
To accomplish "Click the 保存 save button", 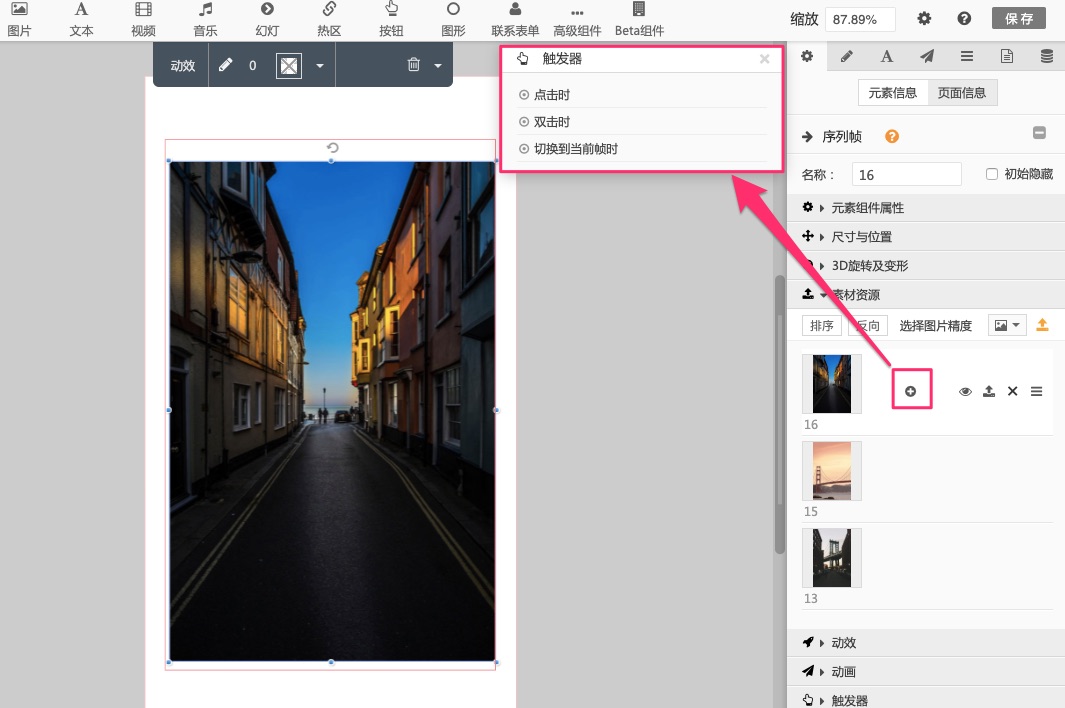I will click(x=1019, y=19).
